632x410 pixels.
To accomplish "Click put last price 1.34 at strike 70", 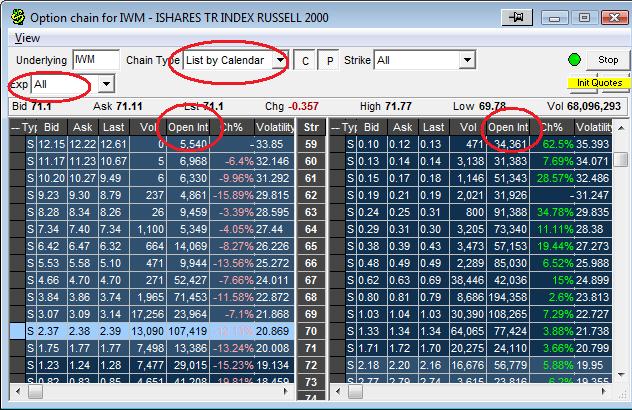I will pos(431,331).
